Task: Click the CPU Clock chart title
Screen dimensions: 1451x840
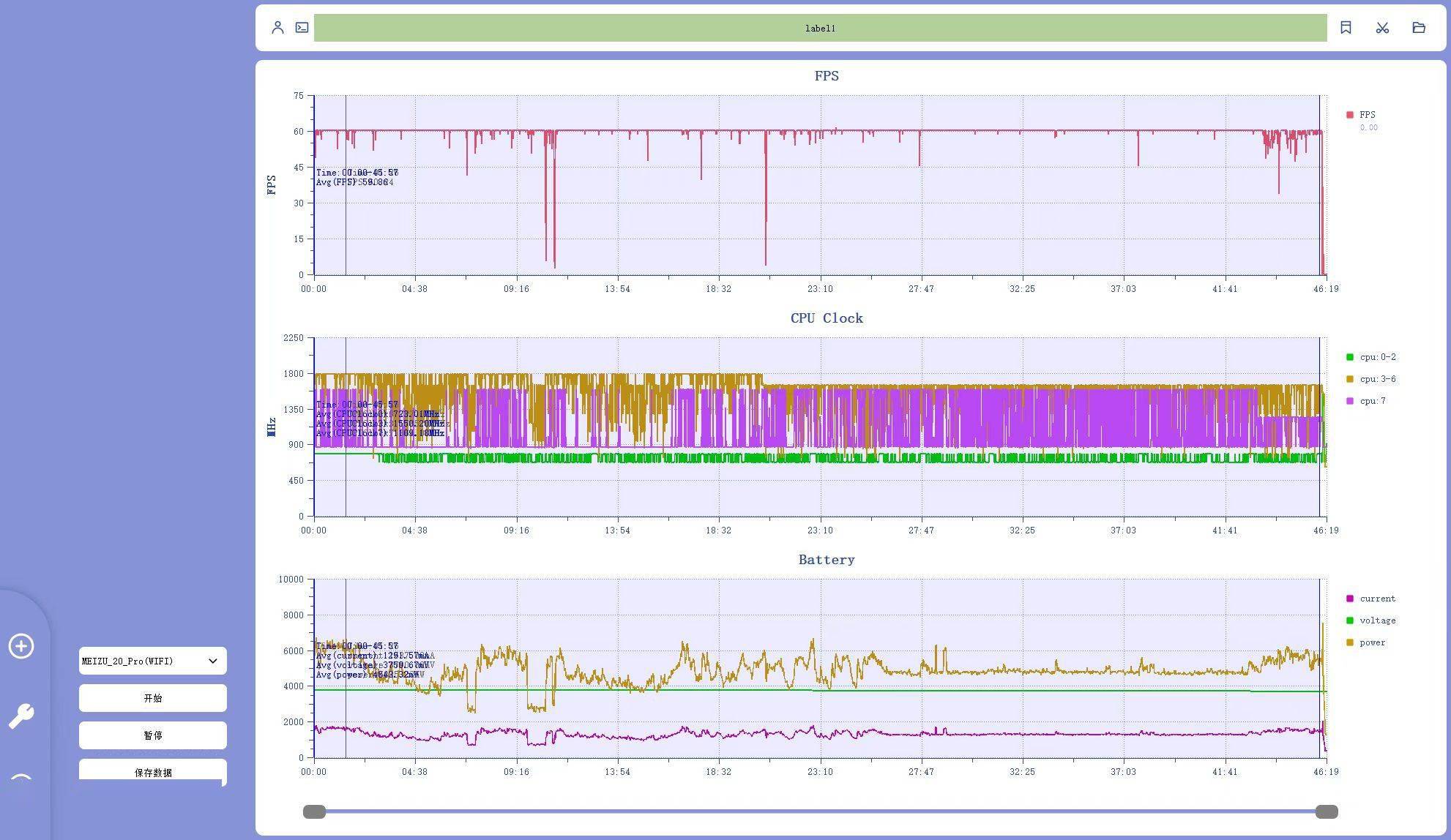Action: point(827,318)
